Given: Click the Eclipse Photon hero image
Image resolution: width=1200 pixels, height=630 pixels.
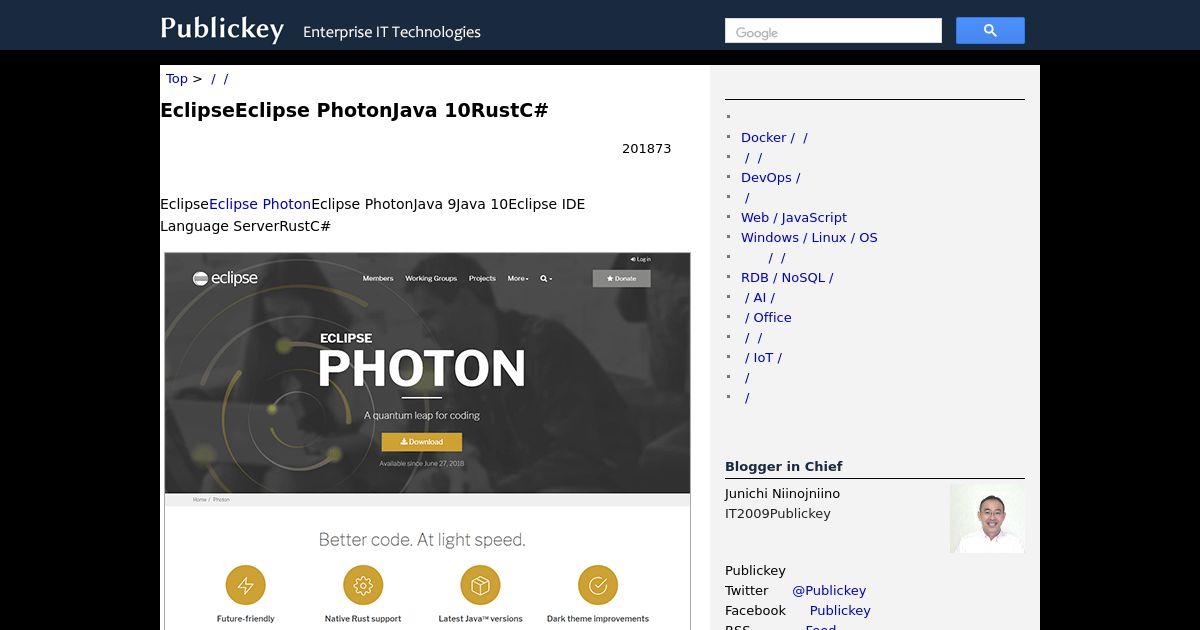Looking at the screenshot, I should (x=427, y=373).
